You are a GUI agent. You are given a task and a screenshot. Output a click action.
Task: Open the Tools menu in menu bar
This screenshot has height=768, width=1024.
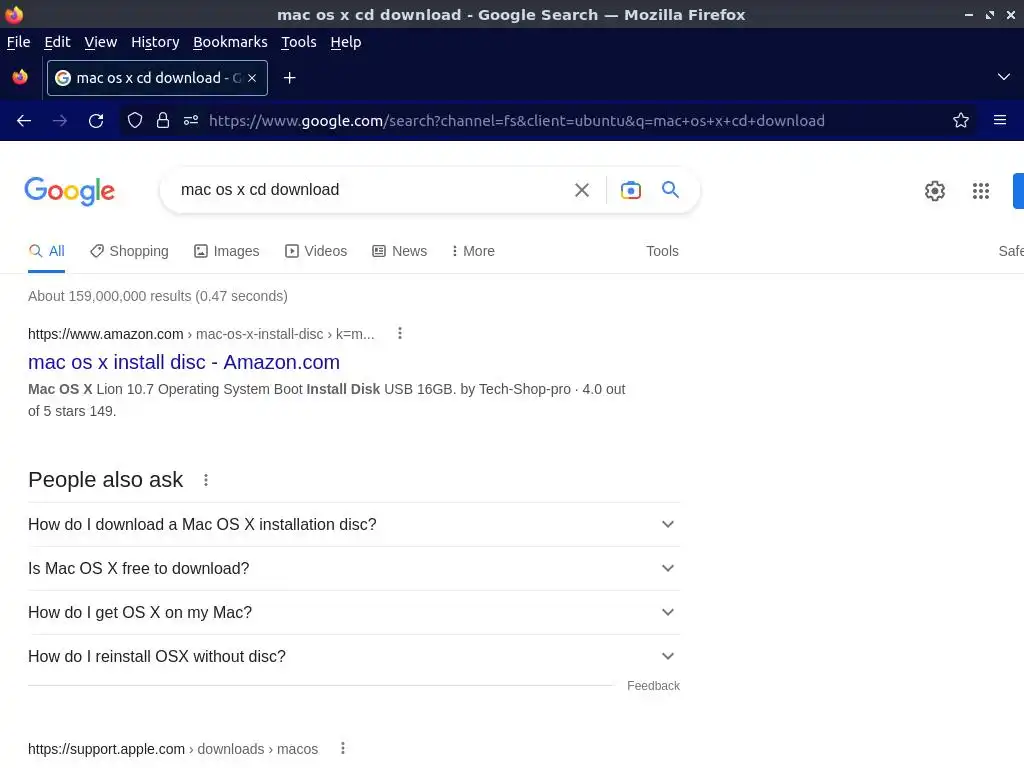[x=298, y=42]
